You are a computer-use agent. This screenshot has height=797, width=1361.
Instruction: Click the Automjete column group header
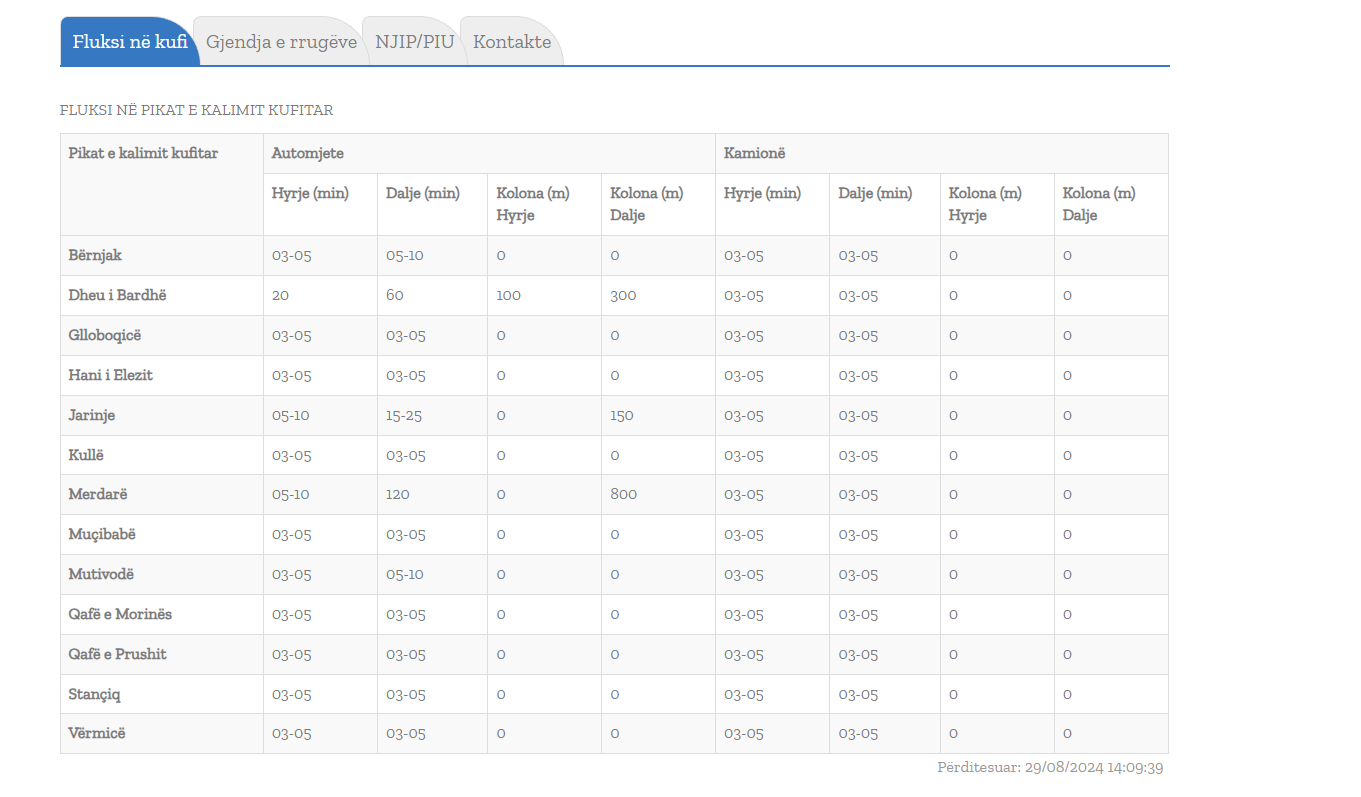click(x=308, y=153)
